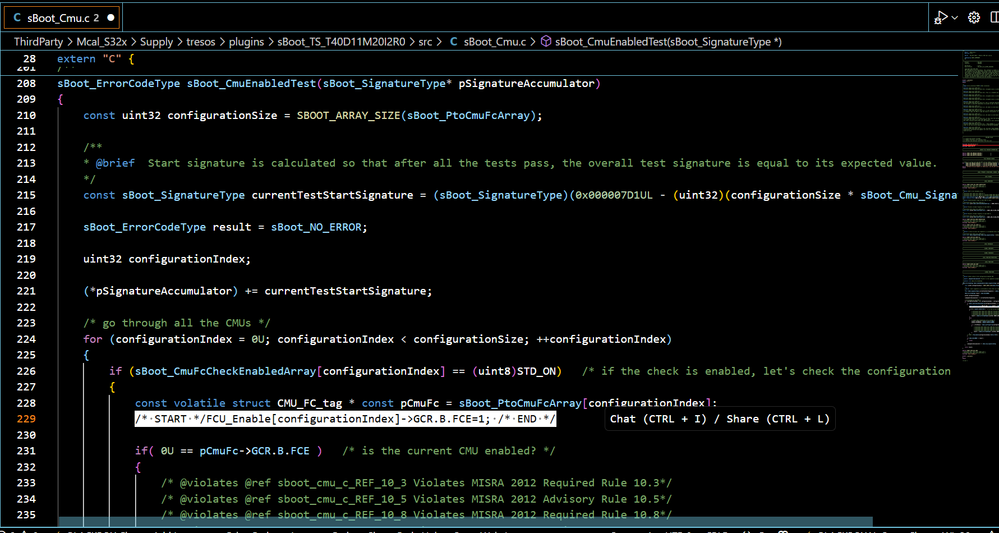999x533 pixels.
Task: Click the C file icon in the editor tab
Action: (17, 18)
